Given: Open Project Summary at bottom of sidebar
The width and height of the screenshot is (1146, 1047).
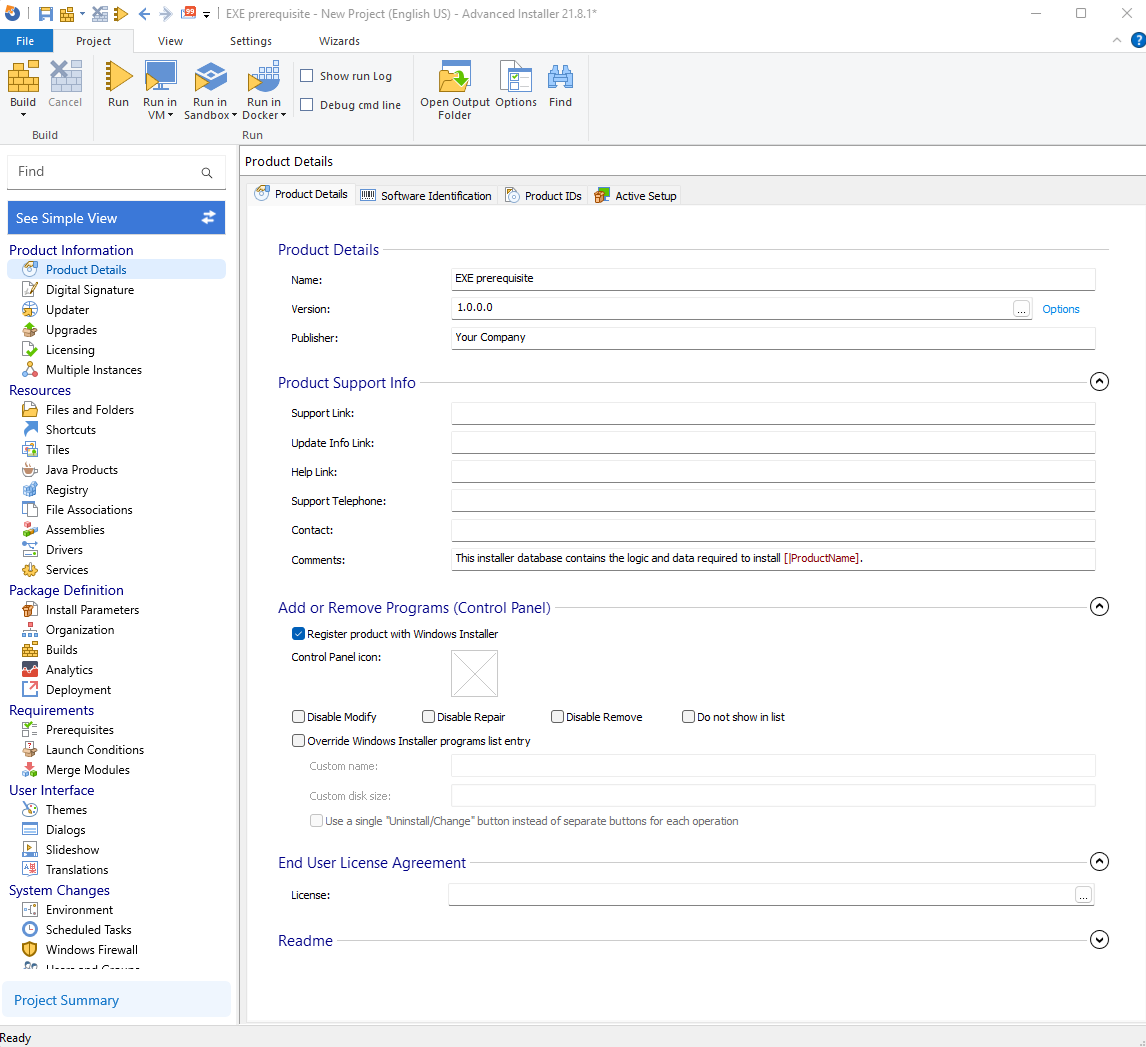Looking at the screenshot, I should click(x=117, y=1000).
